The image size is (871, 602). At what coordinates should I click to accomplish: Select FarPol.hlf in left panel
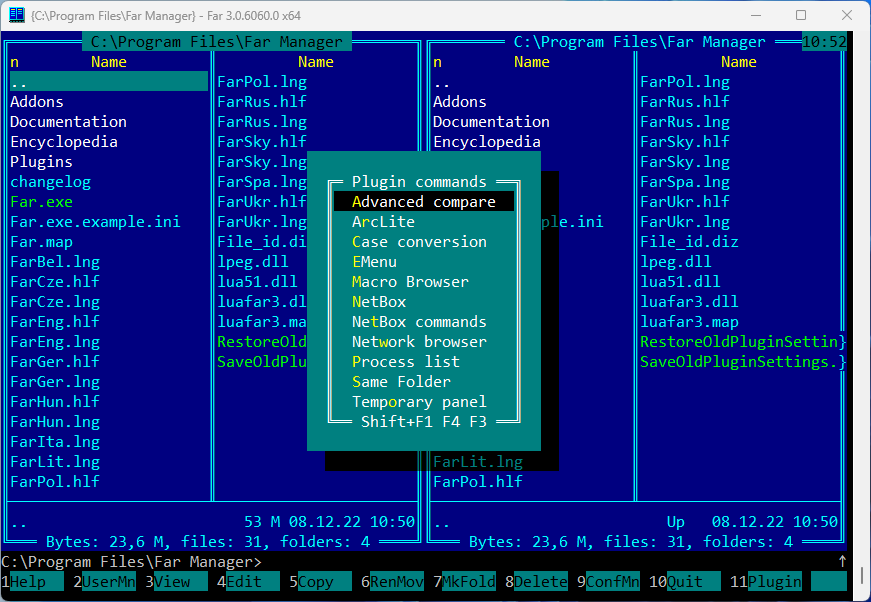point(55,481)
